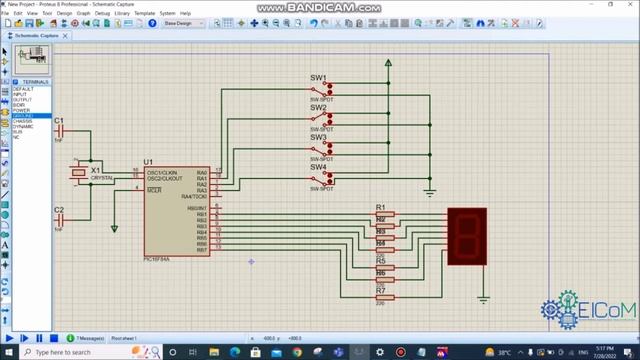Image resolution: width=640 pixels, height=360 pixels.
Task: Open the Design menu
Action: pos(64,13)
